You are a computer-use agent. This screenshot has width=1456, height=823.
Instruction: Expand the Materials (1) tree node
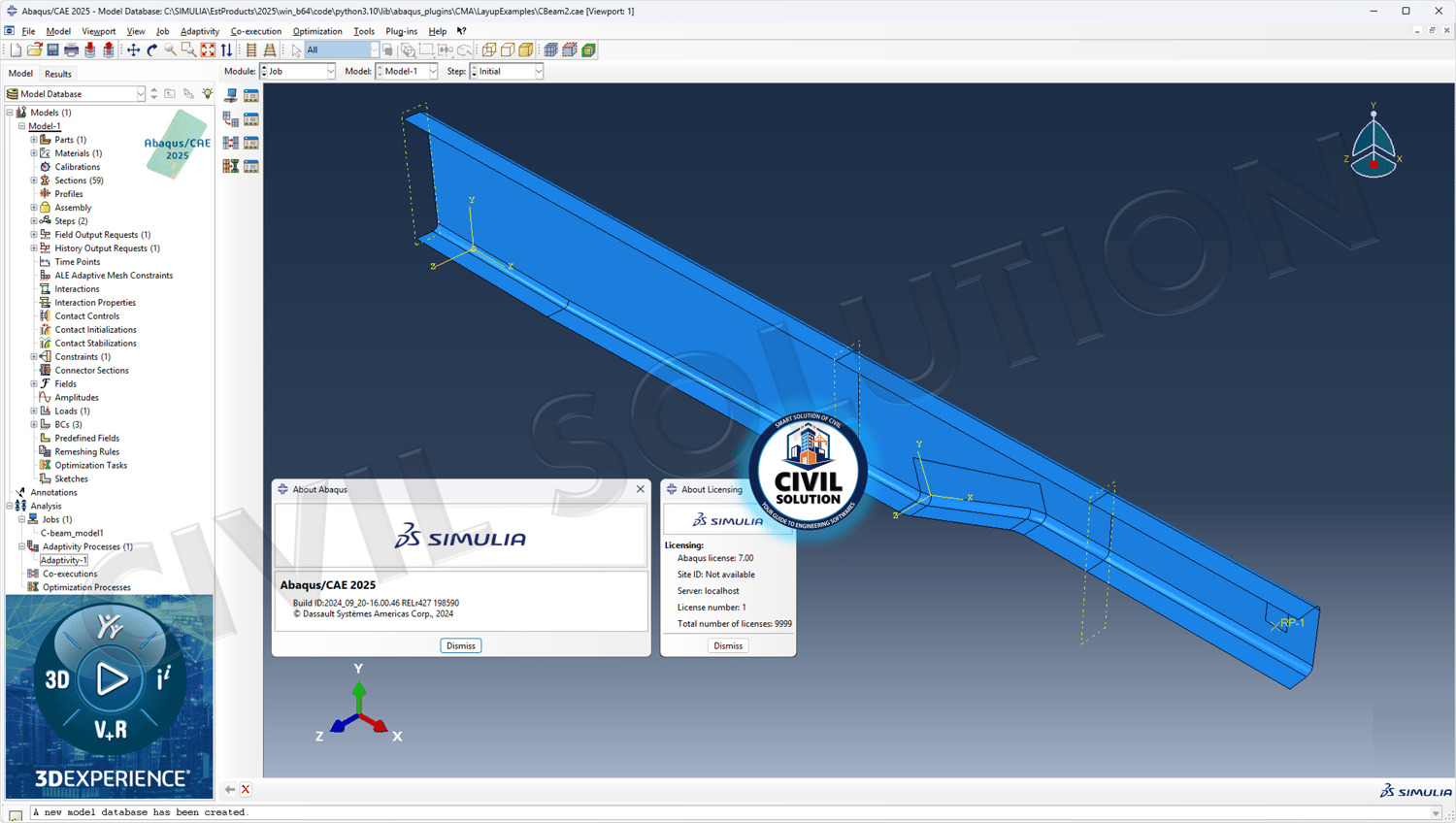coord(34,153)
